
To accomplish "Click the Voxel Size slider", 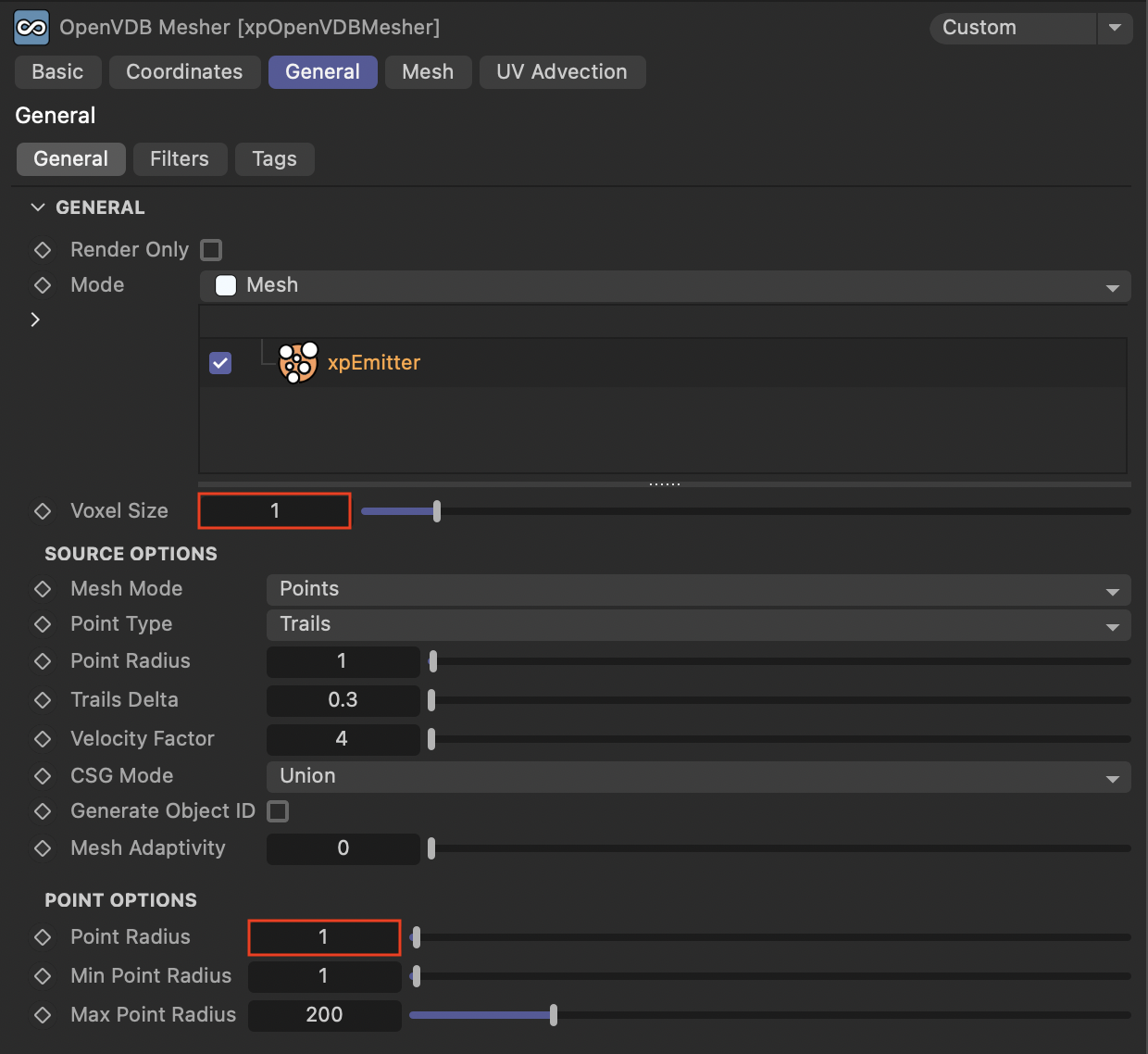I will point(746,511).
